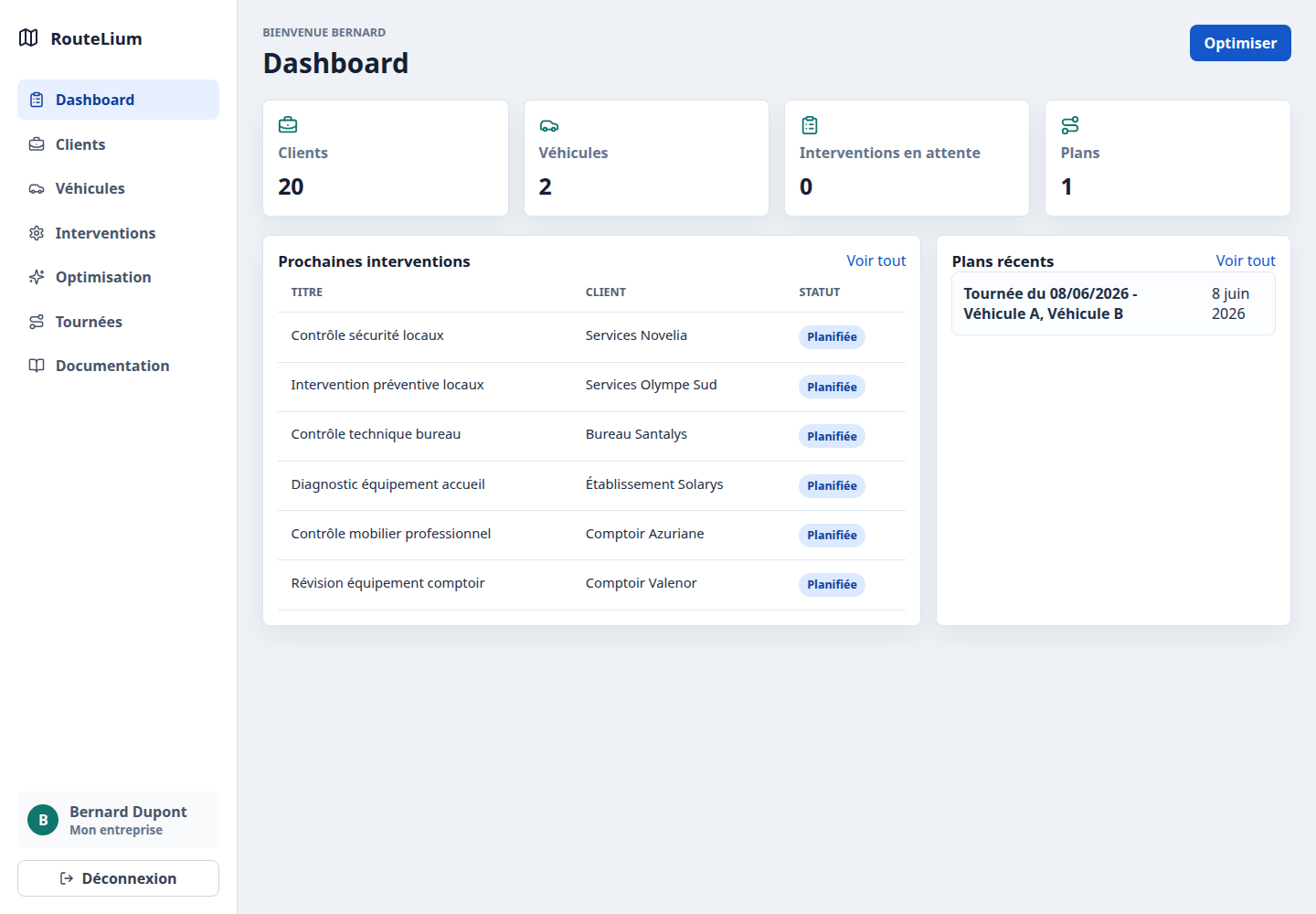Viewport: 1316px width, 914px height.
Task: Open the Optimisation page
Action: pyautogui.click(x=118, y=277)
